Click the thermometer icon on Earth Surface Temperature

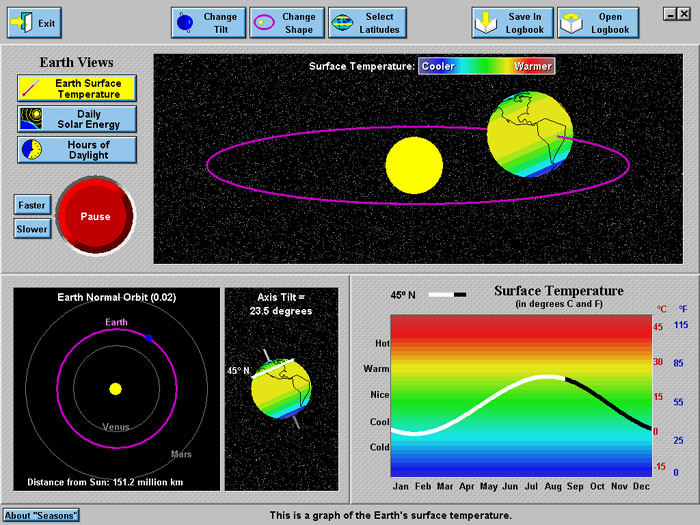tap(31, 88)
